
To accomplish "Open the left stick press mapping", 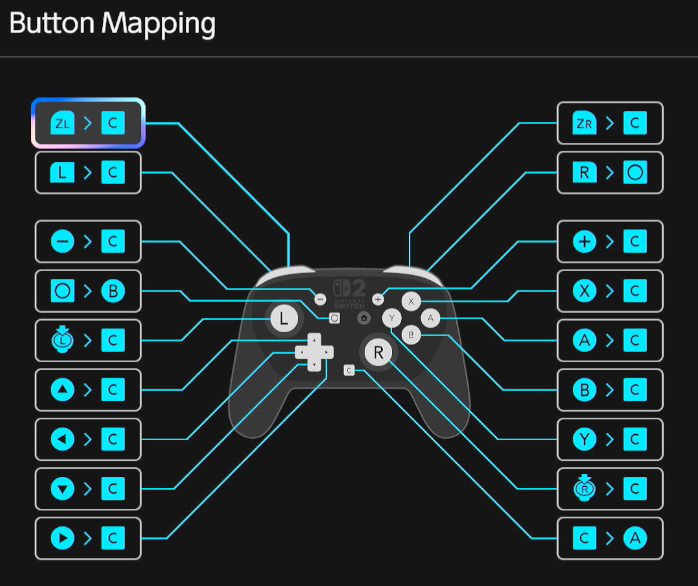I will (88, 340).
